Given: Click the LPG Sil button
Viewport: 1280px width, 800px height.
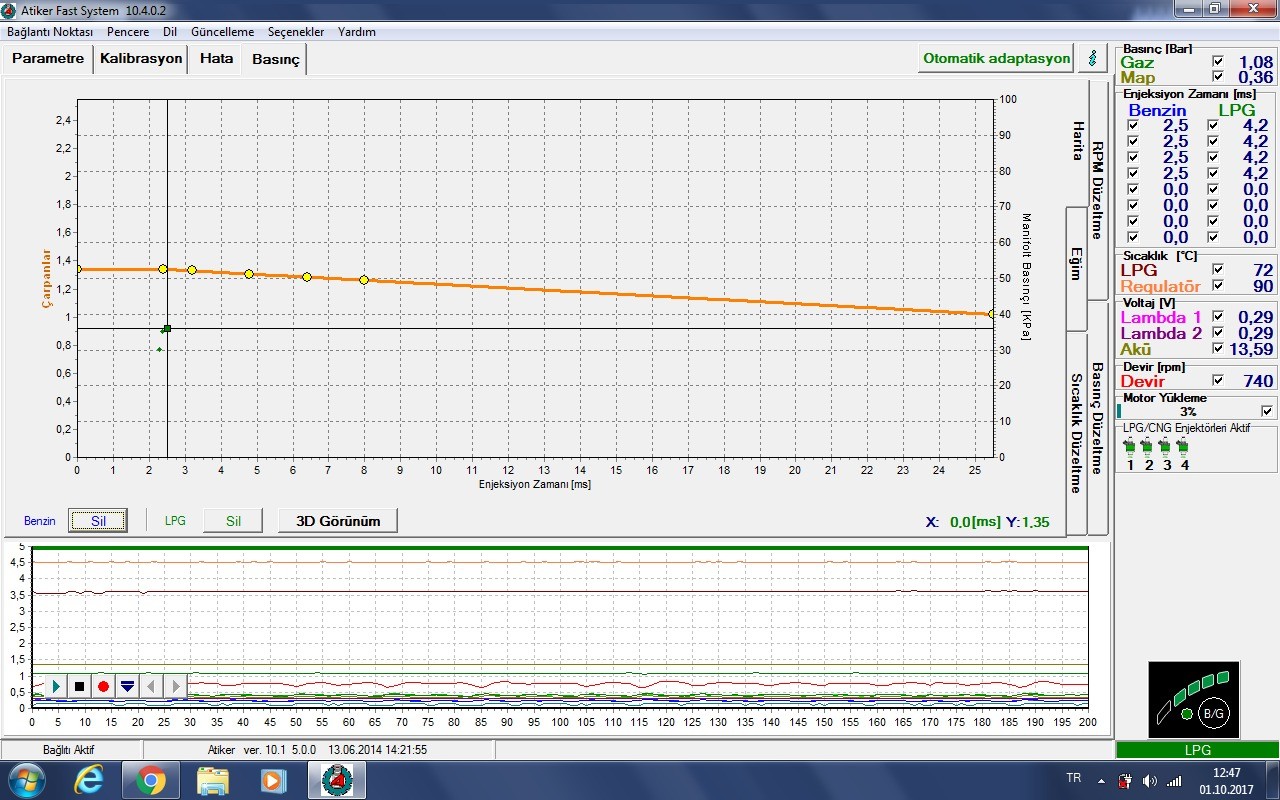Looking at the screenshot, I should (233, 521).
